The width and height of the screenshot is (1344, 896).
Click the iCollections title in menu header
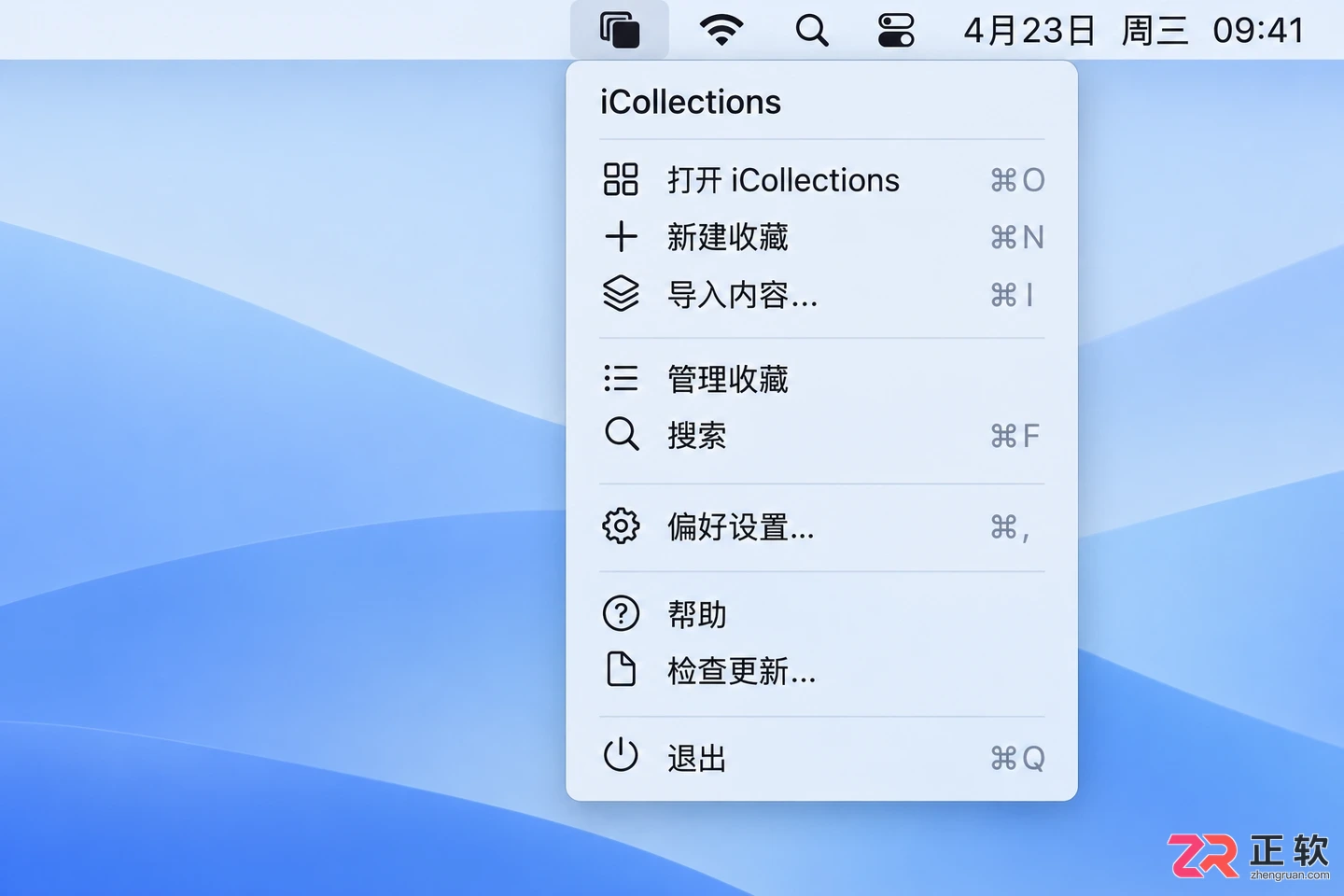pyautogui.click(x=691, y=102)
